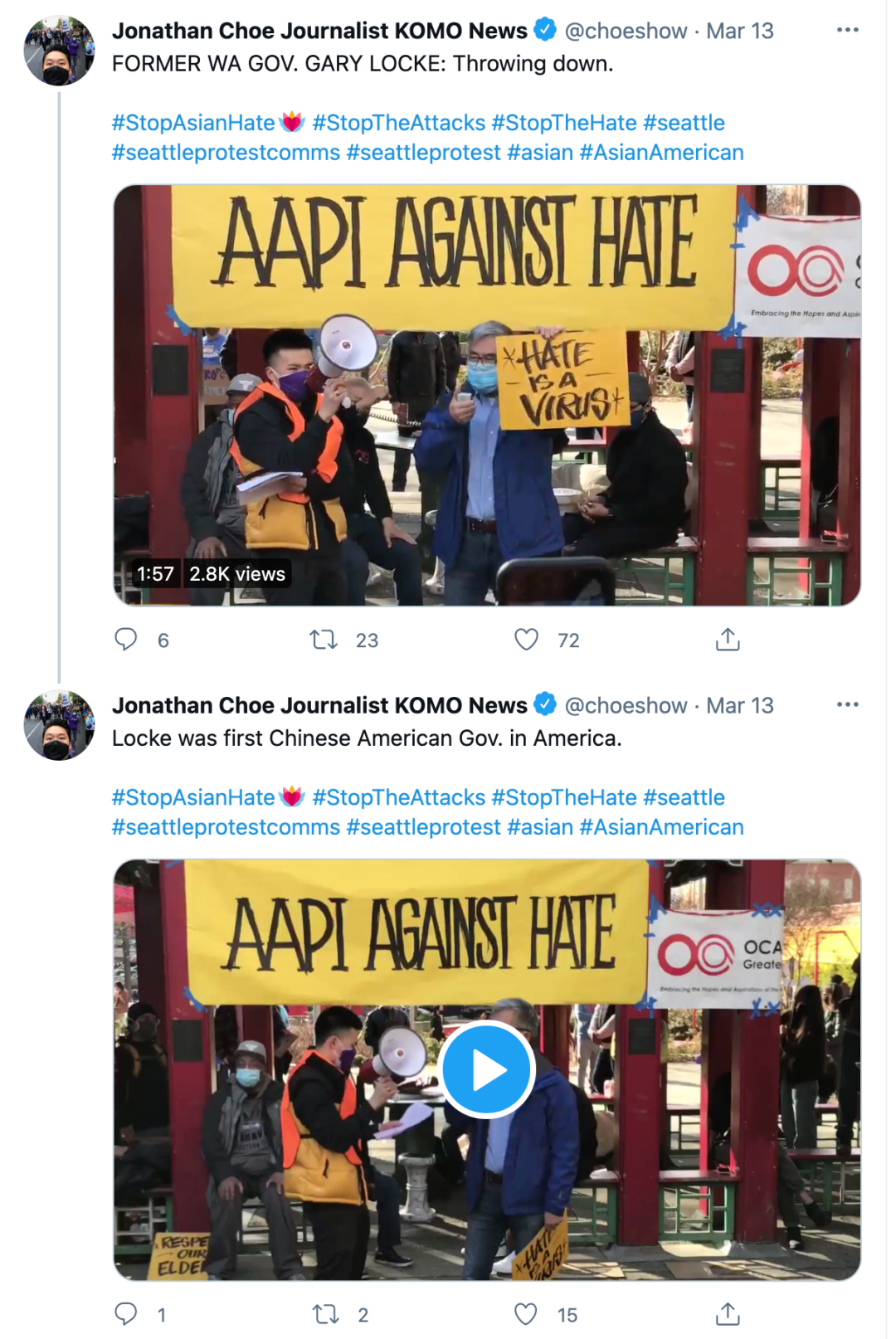Reply to the second tweet with 1 reply
This screenshot has height=1339, width=896.
(126, 1313)
